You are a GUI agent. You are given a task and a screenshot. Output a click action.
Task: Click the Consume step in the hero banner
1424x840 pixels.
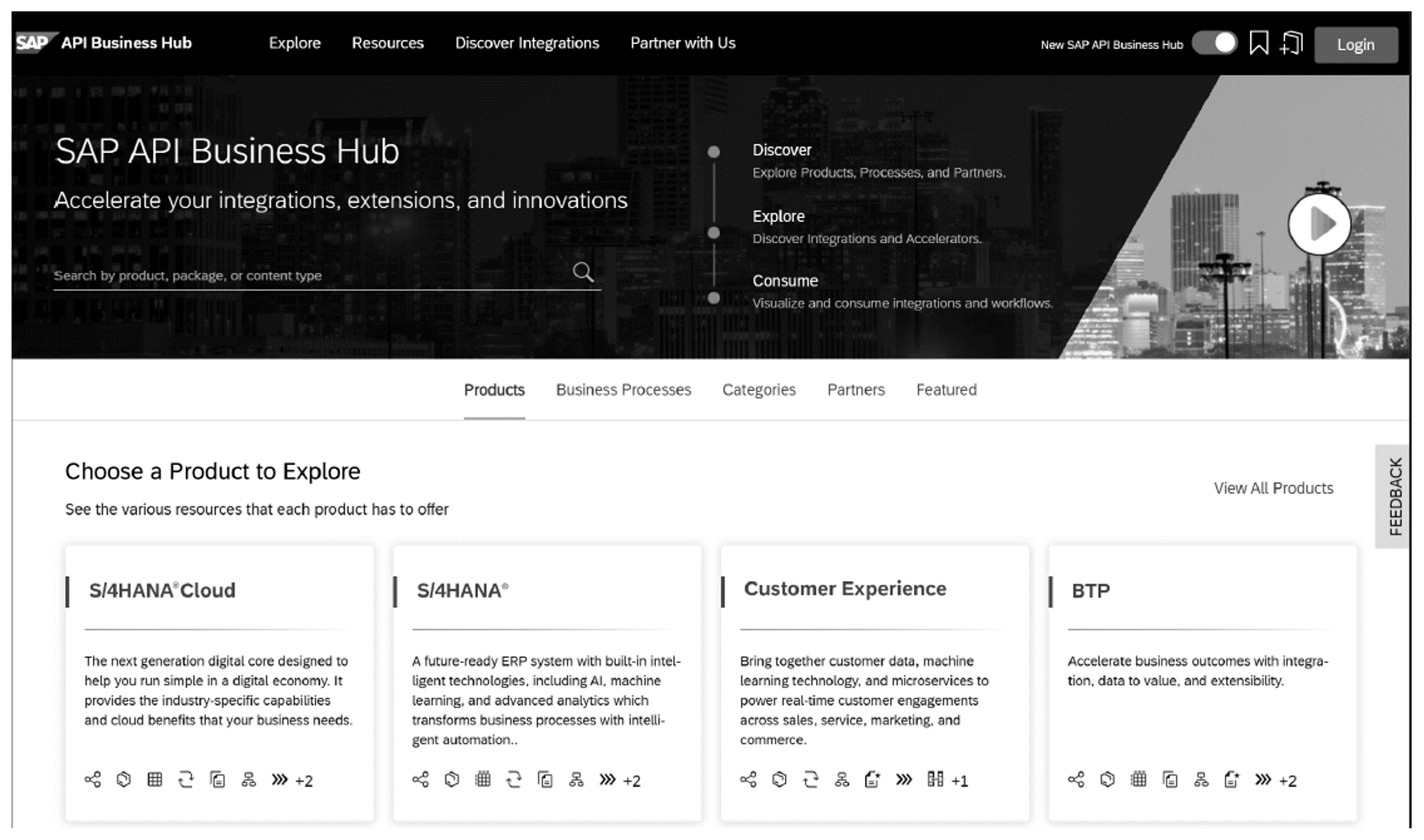785,281
